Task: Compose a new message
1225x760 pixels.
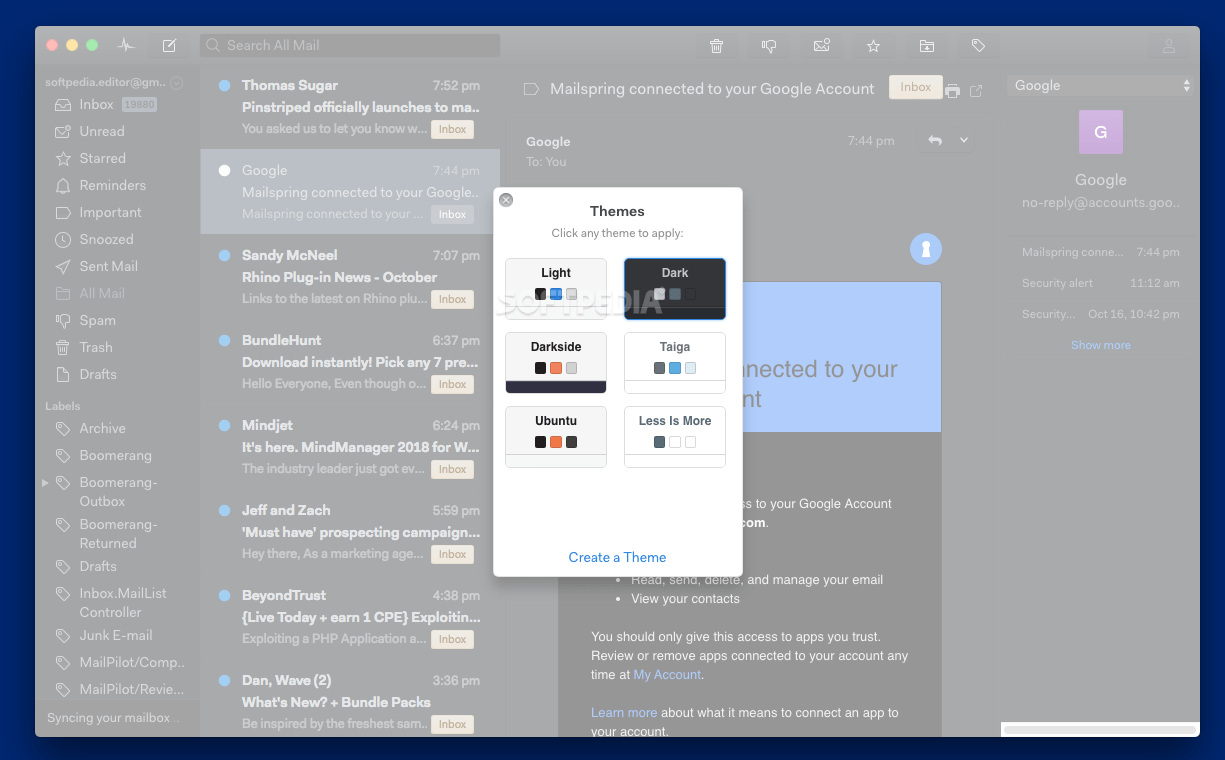Action: (x=169, y=45)
